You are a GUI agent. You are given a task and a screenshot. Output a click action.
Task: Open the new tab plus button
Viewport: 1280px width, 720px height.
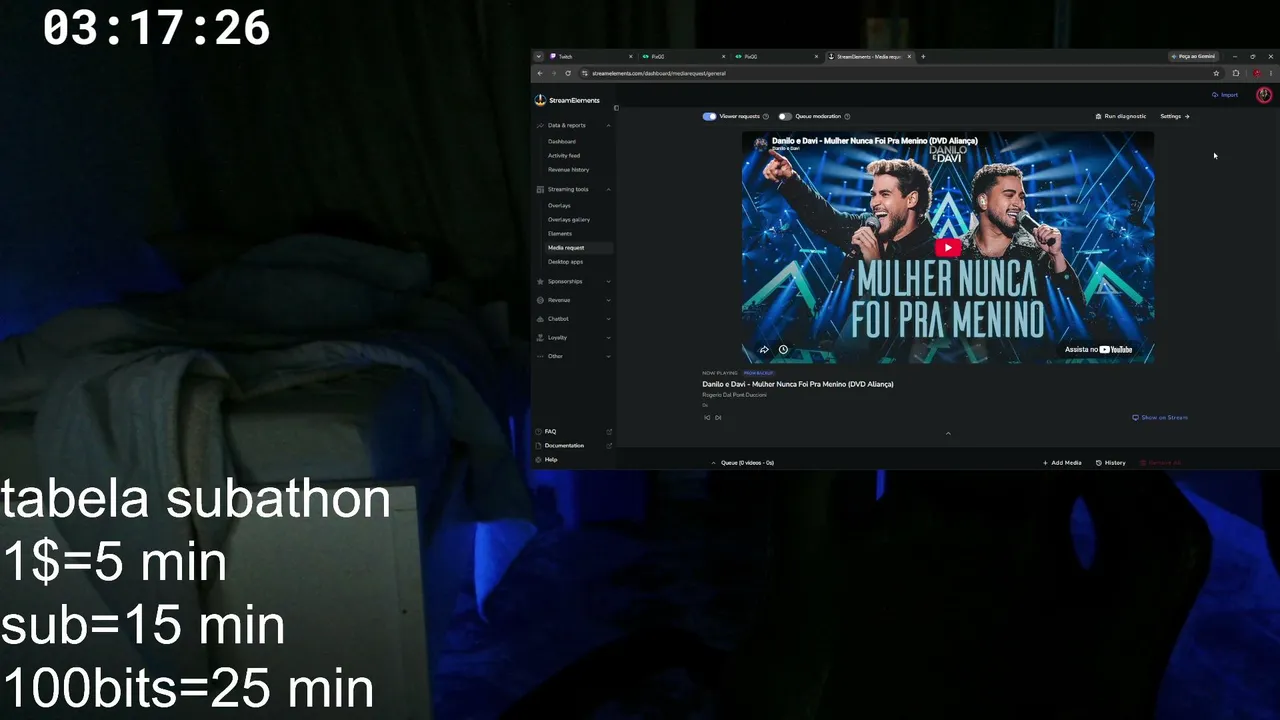923,56
